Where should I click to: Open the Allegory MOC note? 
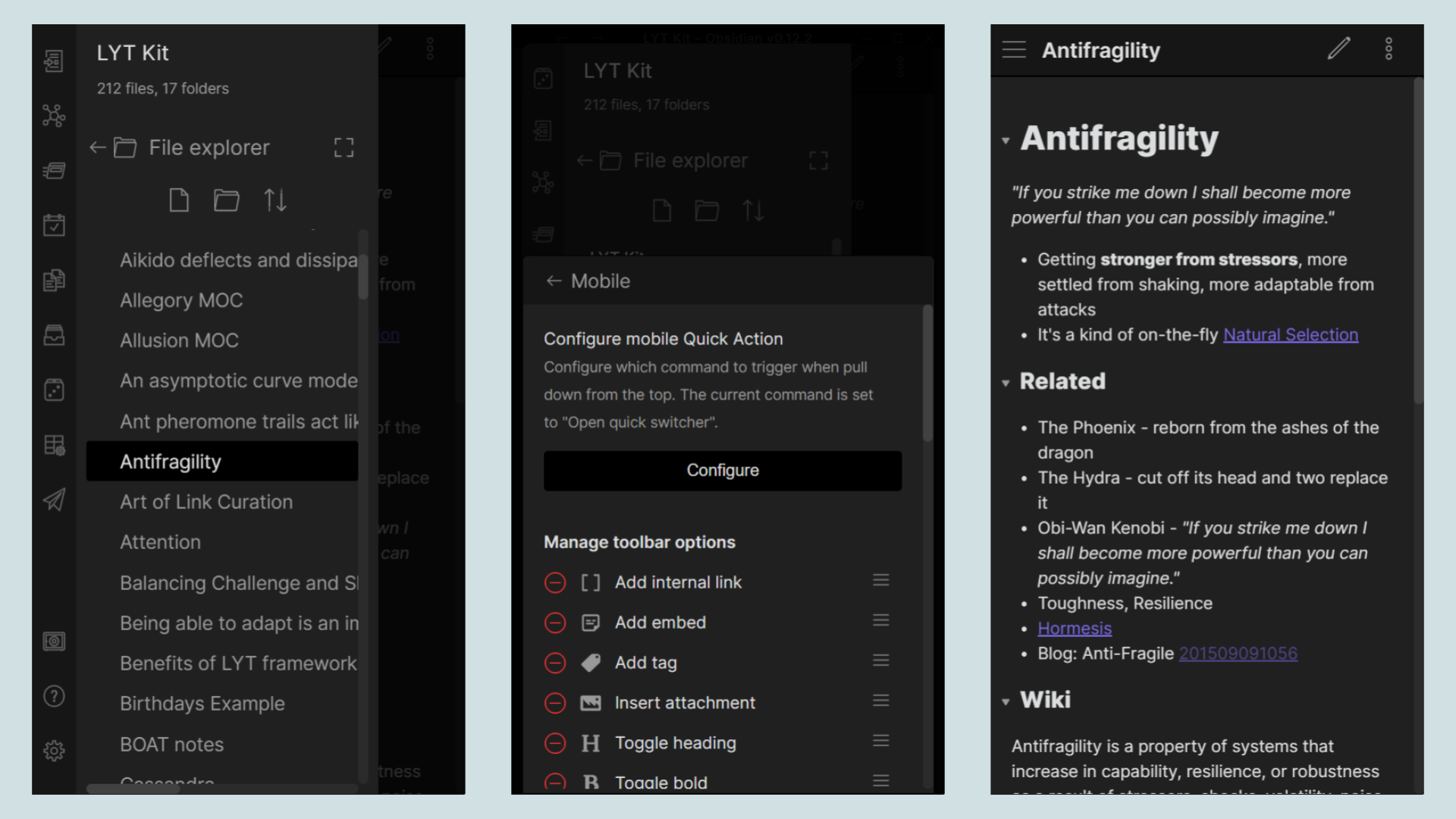tap(222, 300)
